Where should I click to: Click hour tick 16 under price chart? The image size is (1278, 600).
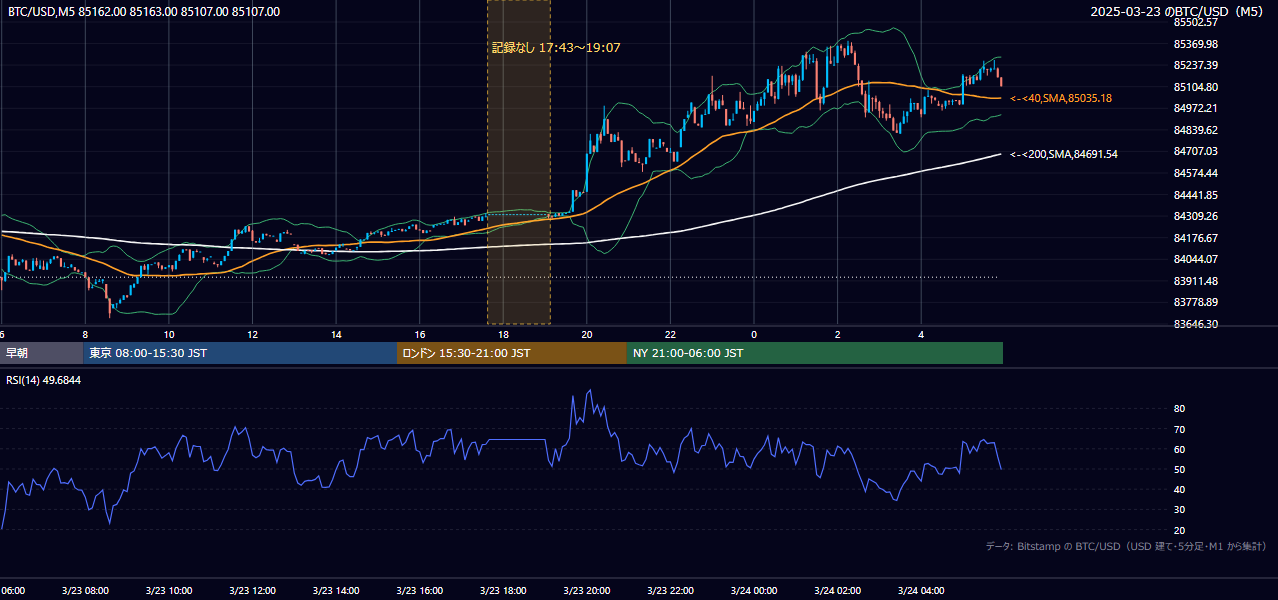[x=420, y=334]
